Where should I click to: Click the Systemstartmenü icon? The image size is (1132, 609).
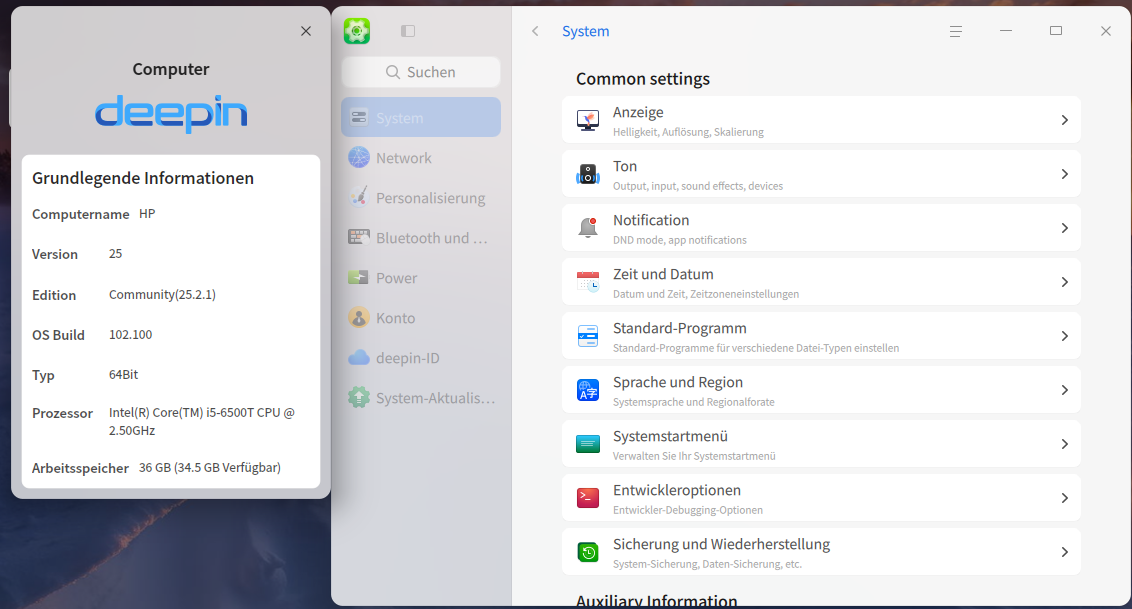[588, 444]
